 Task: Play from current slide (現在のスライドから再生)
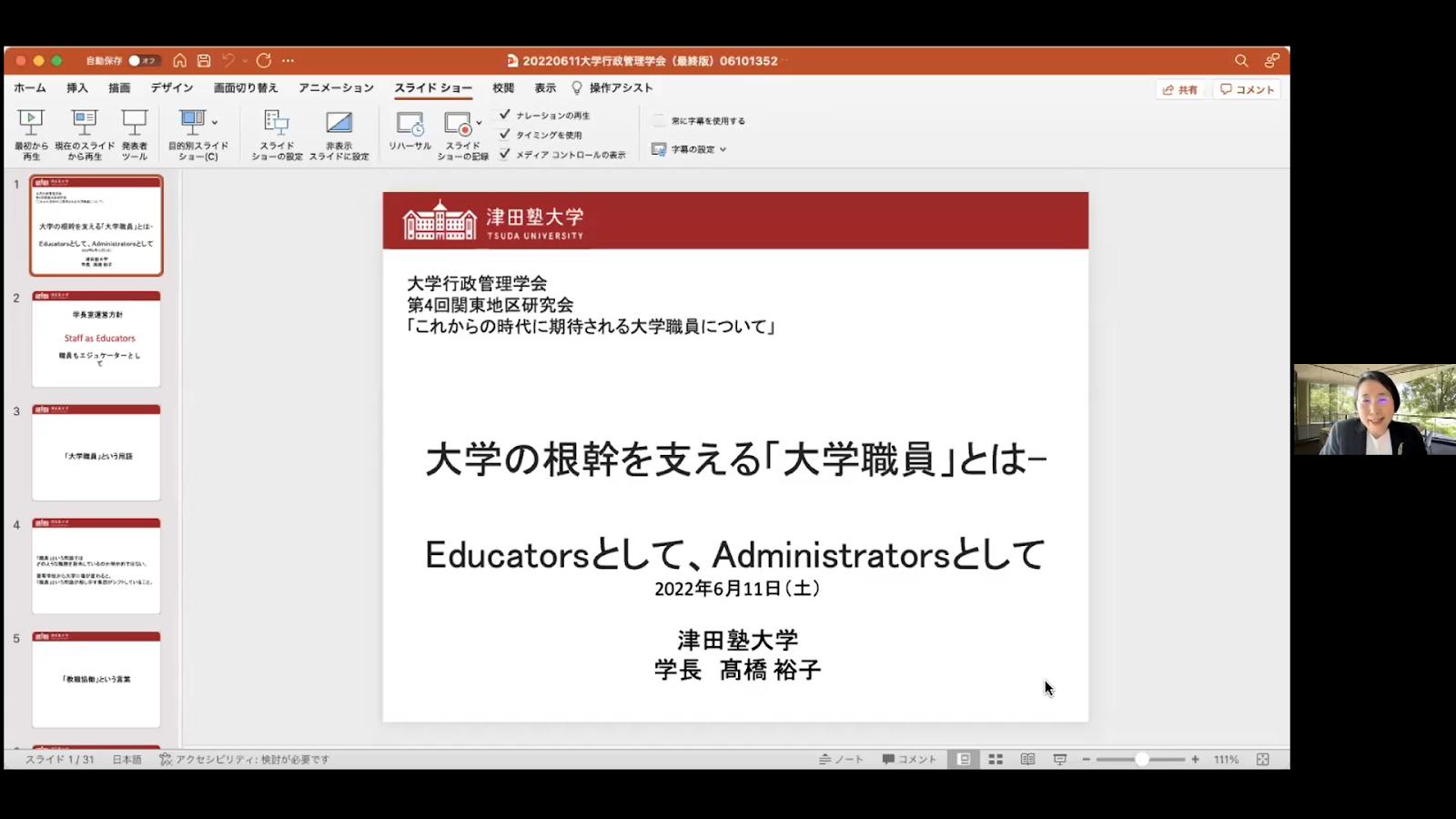(x=85, y=134)
